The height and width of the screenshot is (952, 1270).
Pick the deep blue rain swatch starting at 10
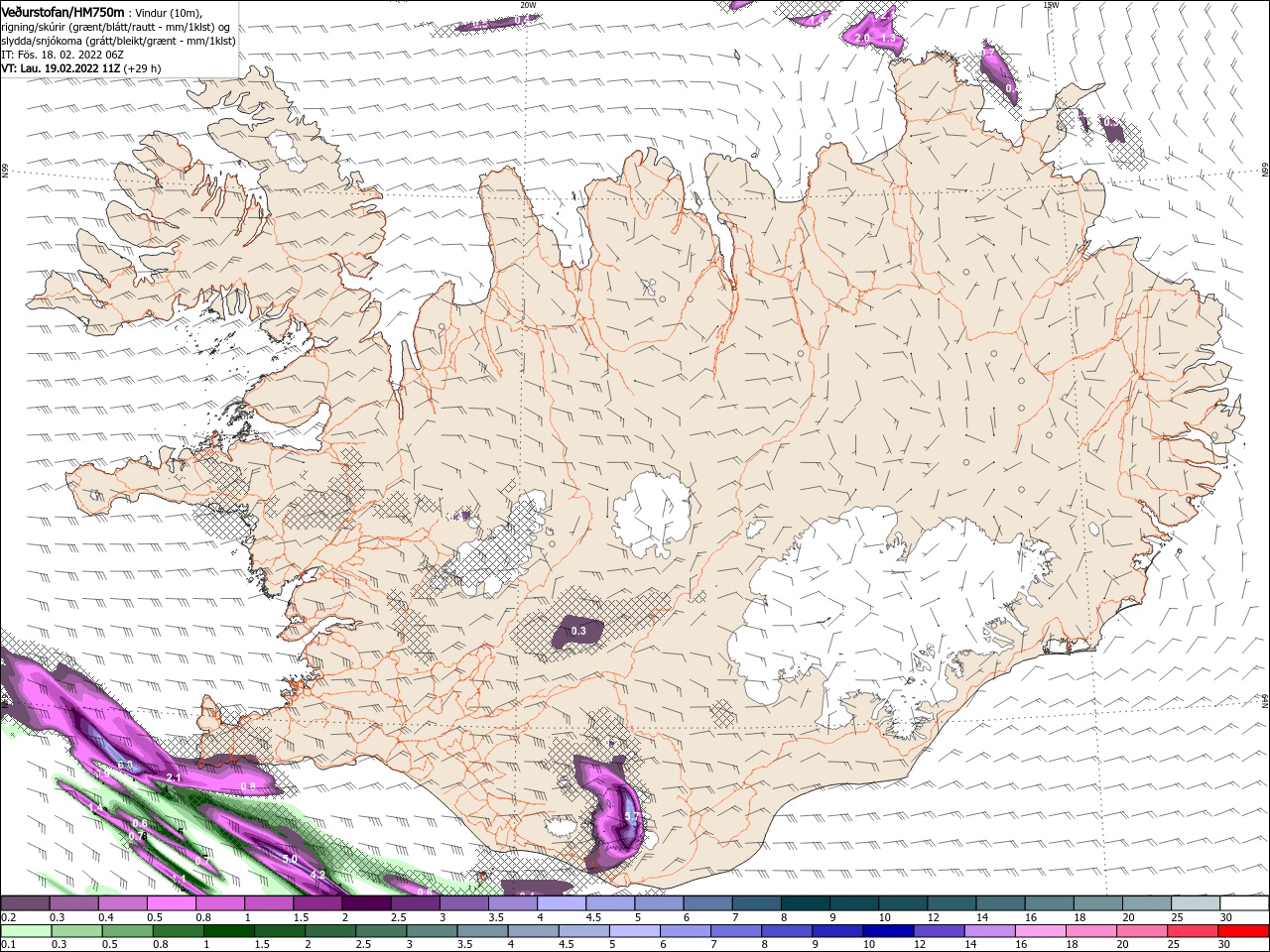click(x=887, y=931)
